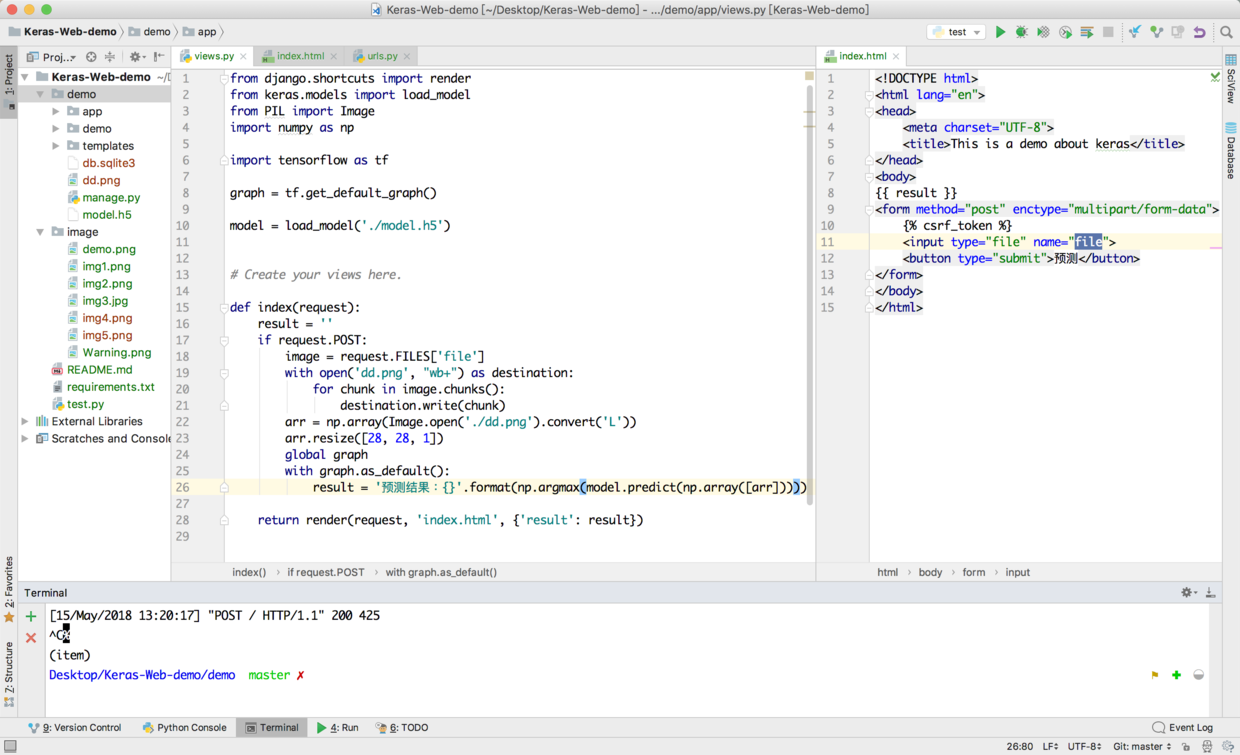
Task: Expand the templates folder in project tree
Action: (x=56, y=146)
